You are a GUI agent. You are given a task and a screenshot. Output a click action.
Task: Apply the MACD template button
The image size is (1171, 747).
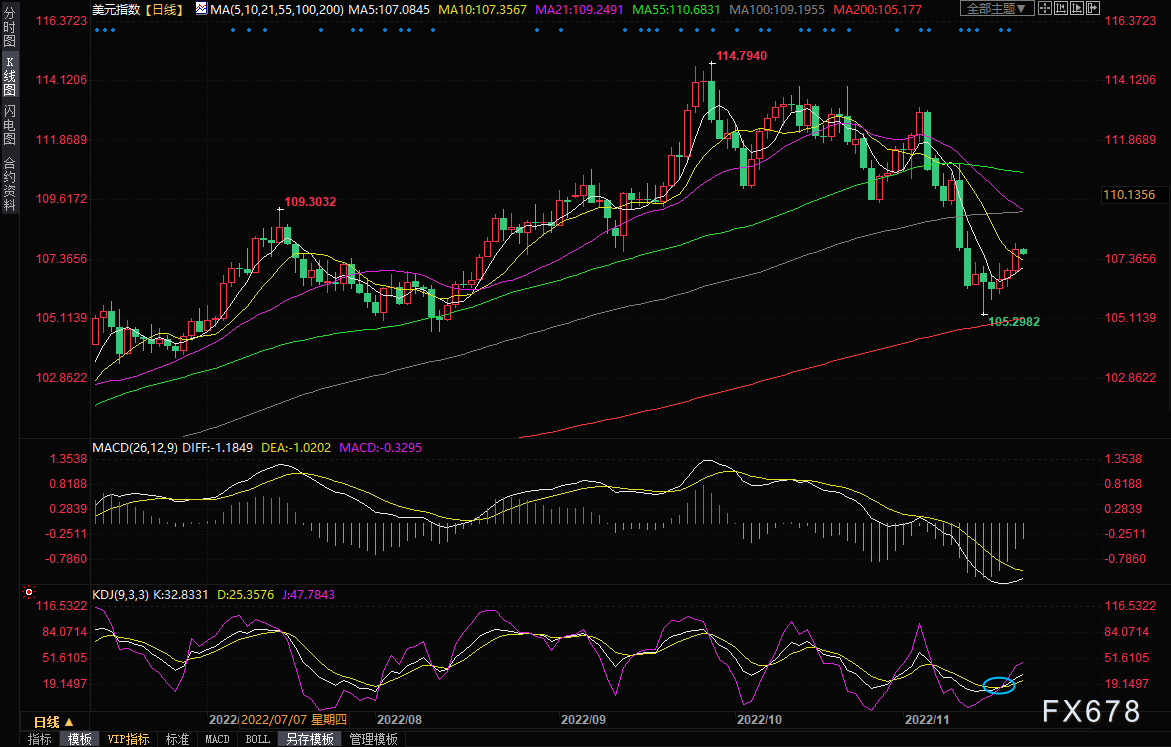(x=217, y=739)
